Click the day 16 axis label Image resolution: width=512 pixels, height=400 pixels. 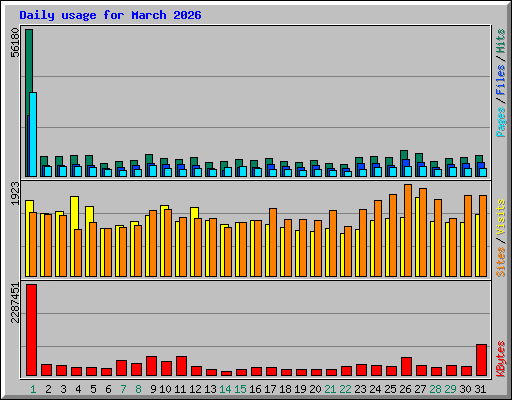tap(255, 389)
